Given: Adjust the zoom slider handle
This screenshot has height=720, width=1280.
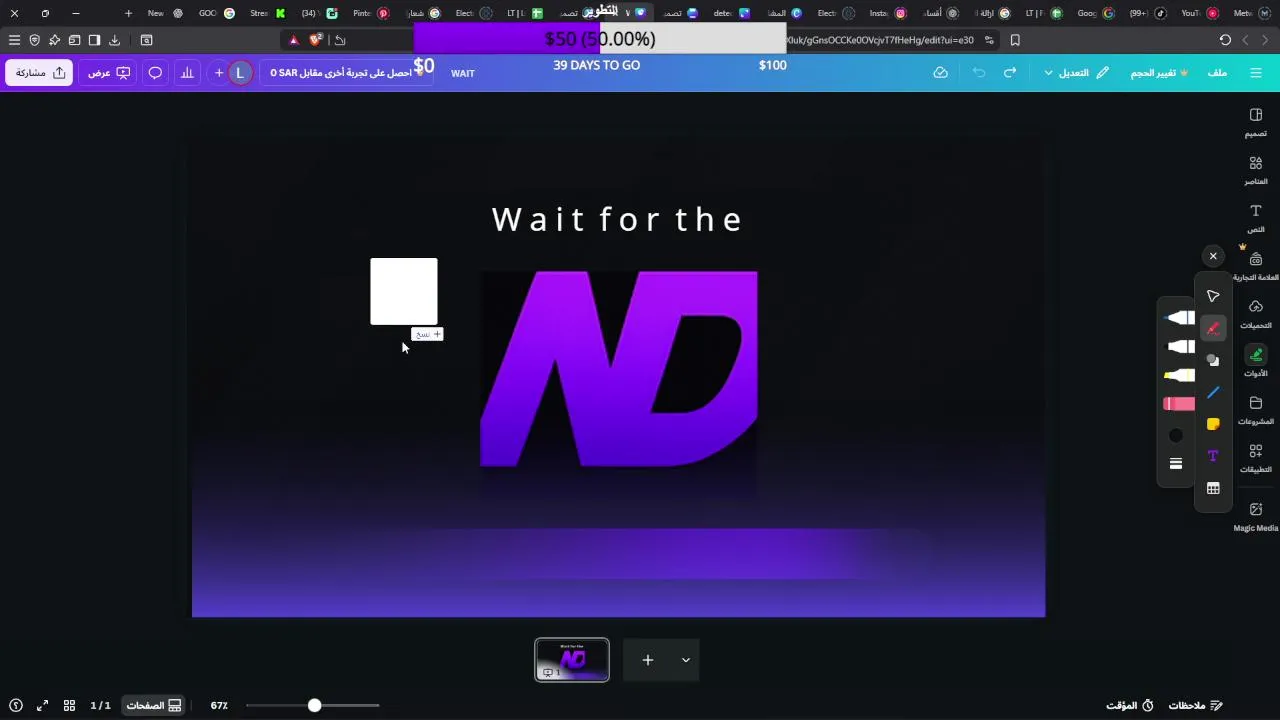Looking at the screenshot, I should (x=314, y=705).
